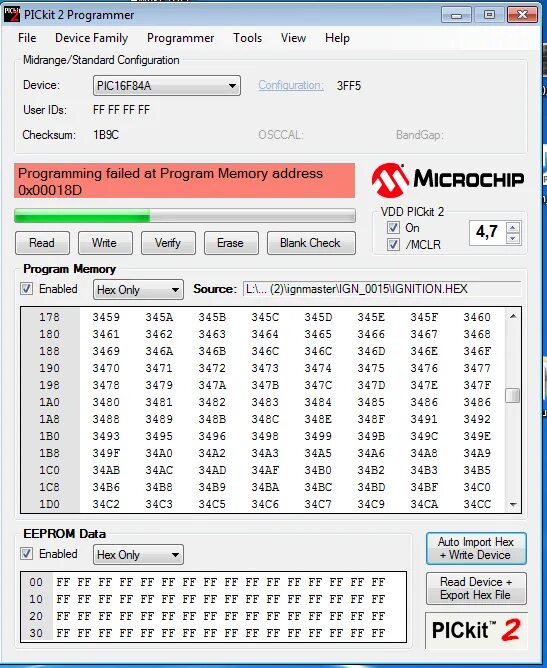Click address label 1B8 in program memory
Viewport: 547px width, 668px height.
coord(49,454)
